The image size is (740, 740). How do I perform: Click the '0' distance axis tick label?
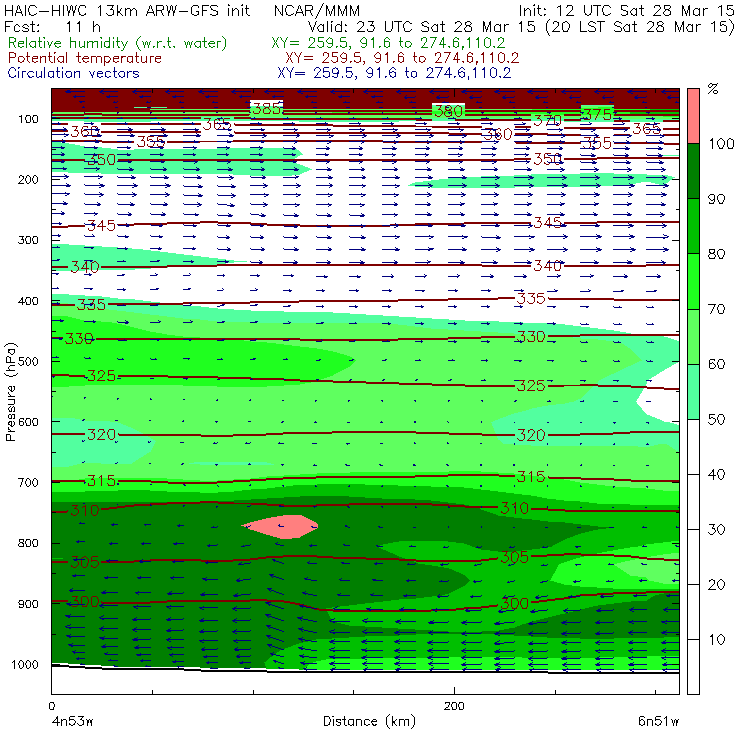pos(51,706)
